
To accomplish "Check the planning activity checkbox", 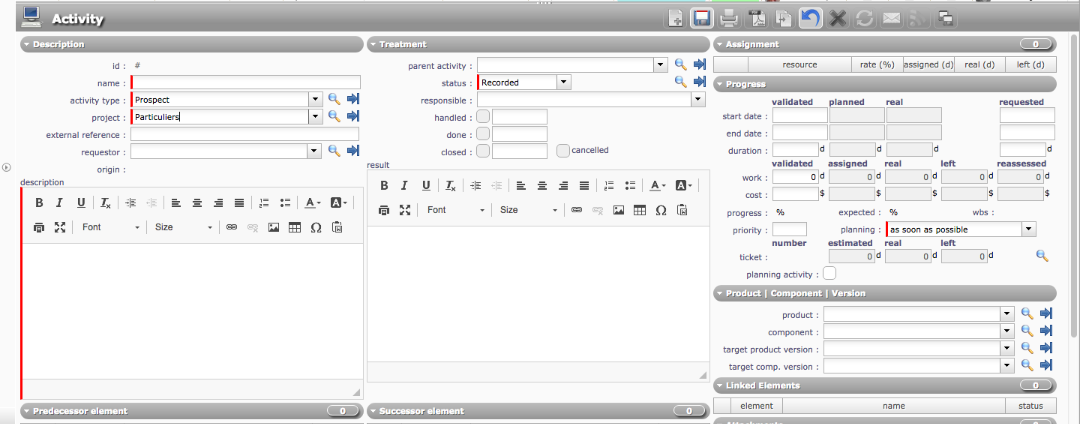I will coord(829,273).
